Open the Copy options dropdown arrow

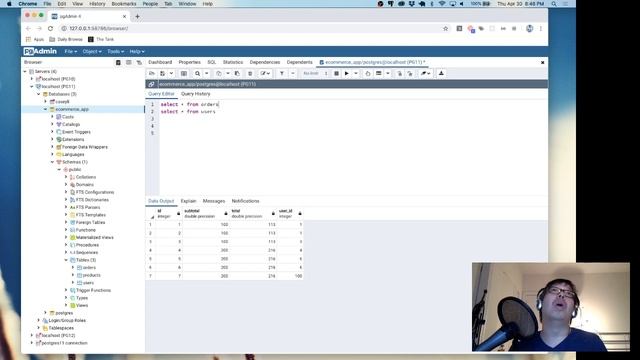click(228, 73)
